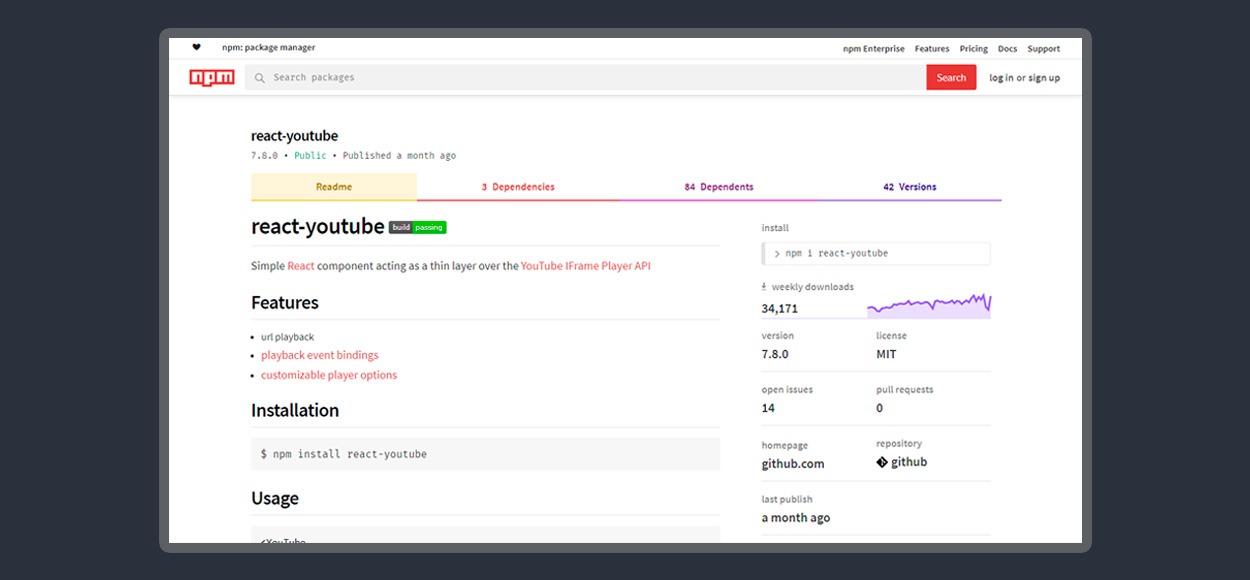Open the customizable player options link
The width and height of the screenshot is (1250, 580).
[x=329, y=375]
